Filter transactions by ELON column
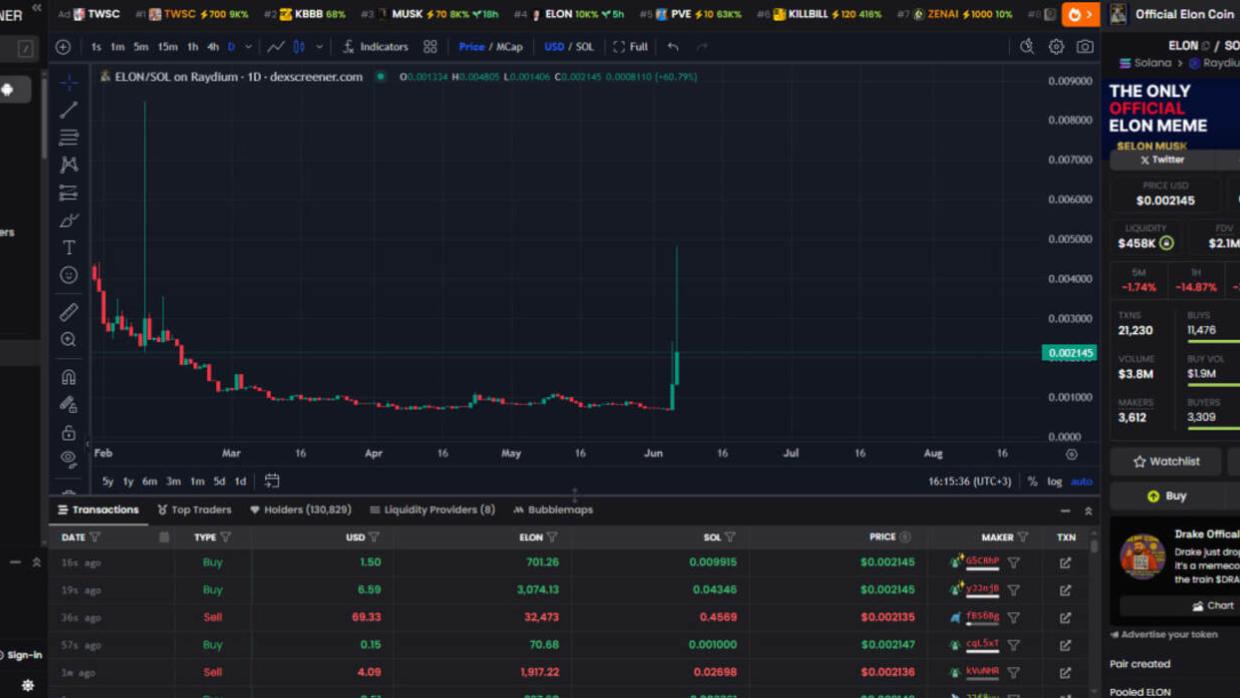The image size is (1240, 698). [x=552, y=537]
